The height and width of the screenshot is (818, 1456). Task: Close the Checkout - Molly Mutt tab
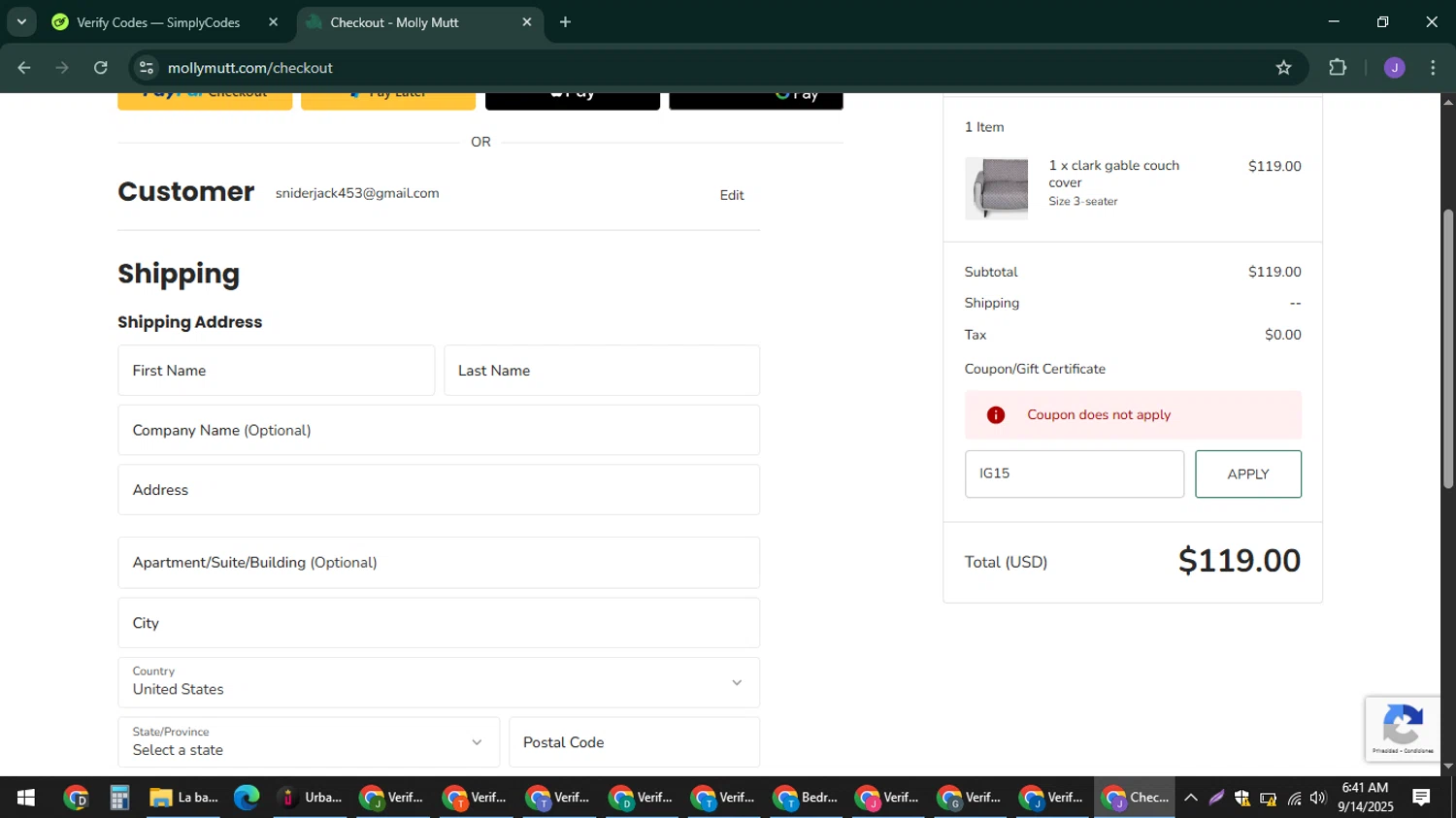527,22
